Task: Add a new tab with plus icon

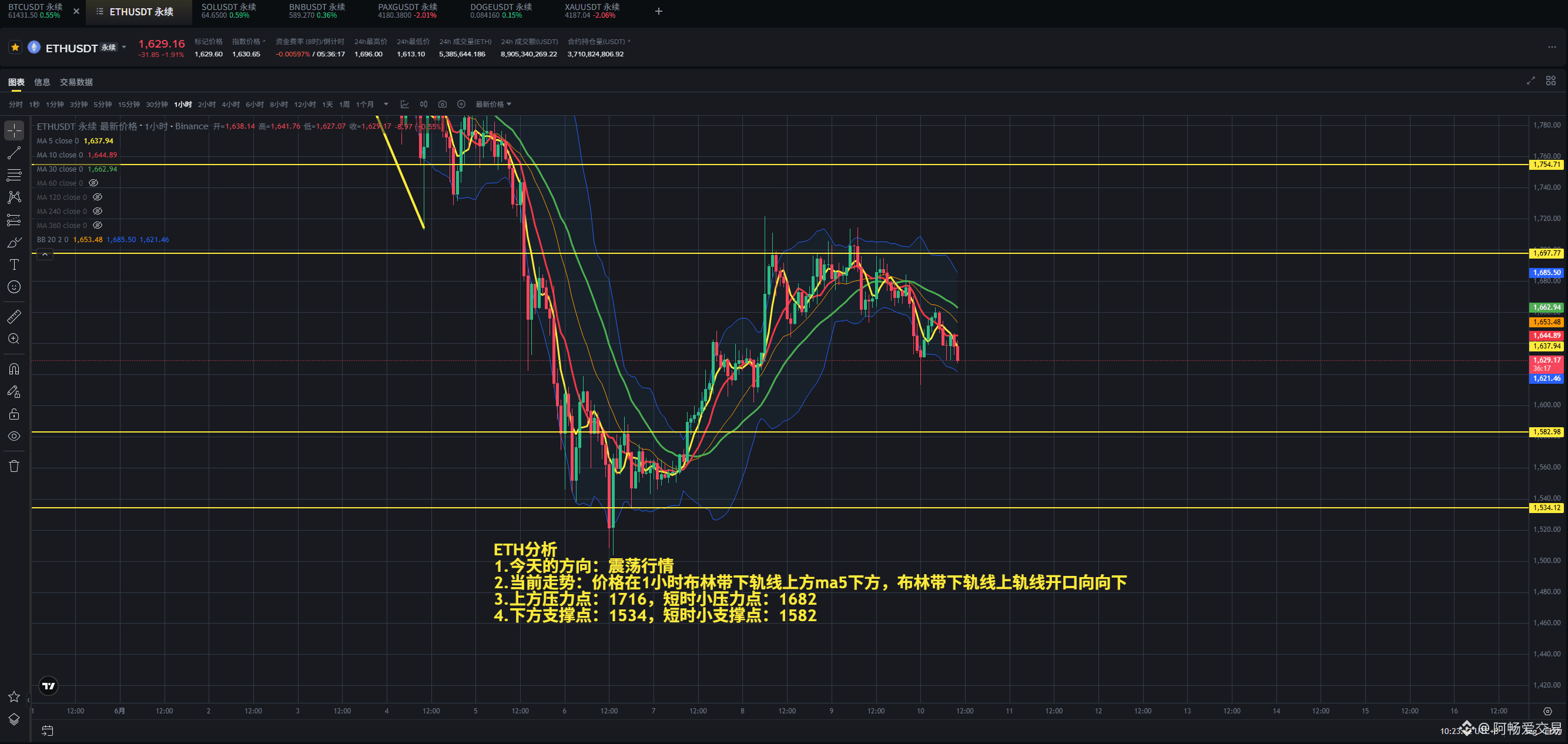Action: (x=659, y=11)
